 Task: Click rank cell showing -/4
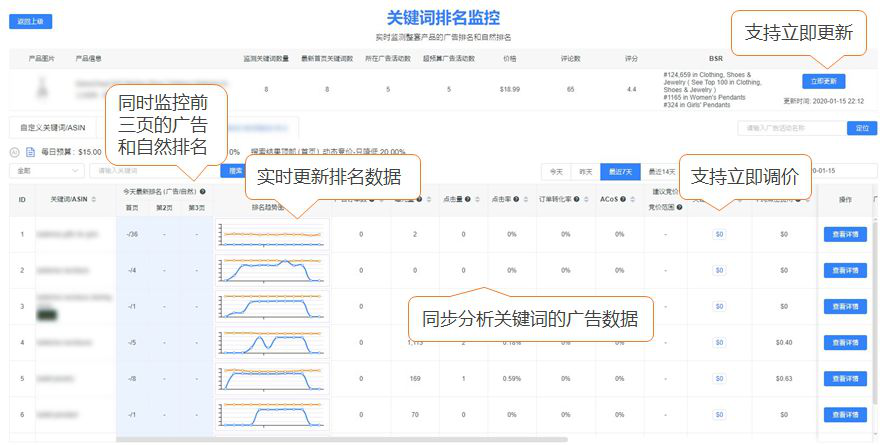132,270
